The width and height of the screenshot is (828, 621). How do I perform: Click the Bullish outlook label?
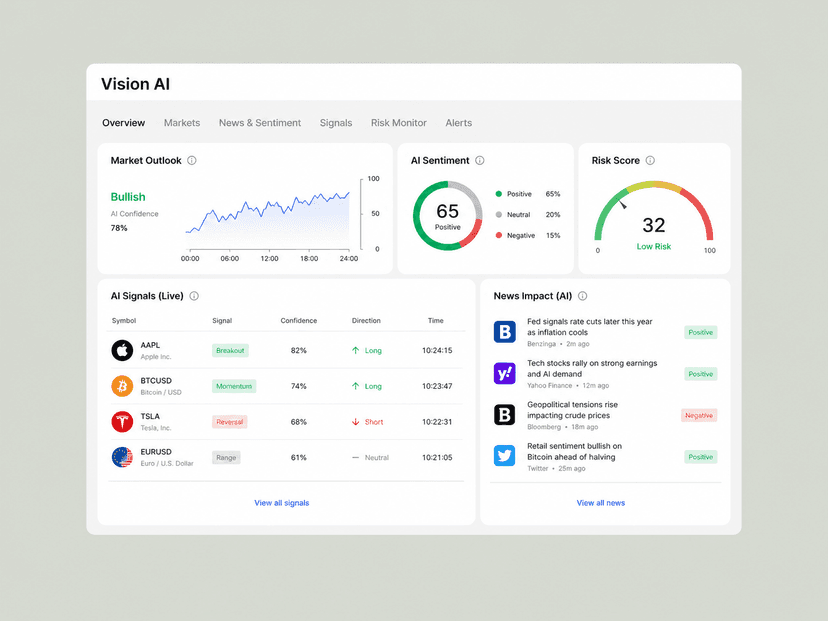pos(128,197)
